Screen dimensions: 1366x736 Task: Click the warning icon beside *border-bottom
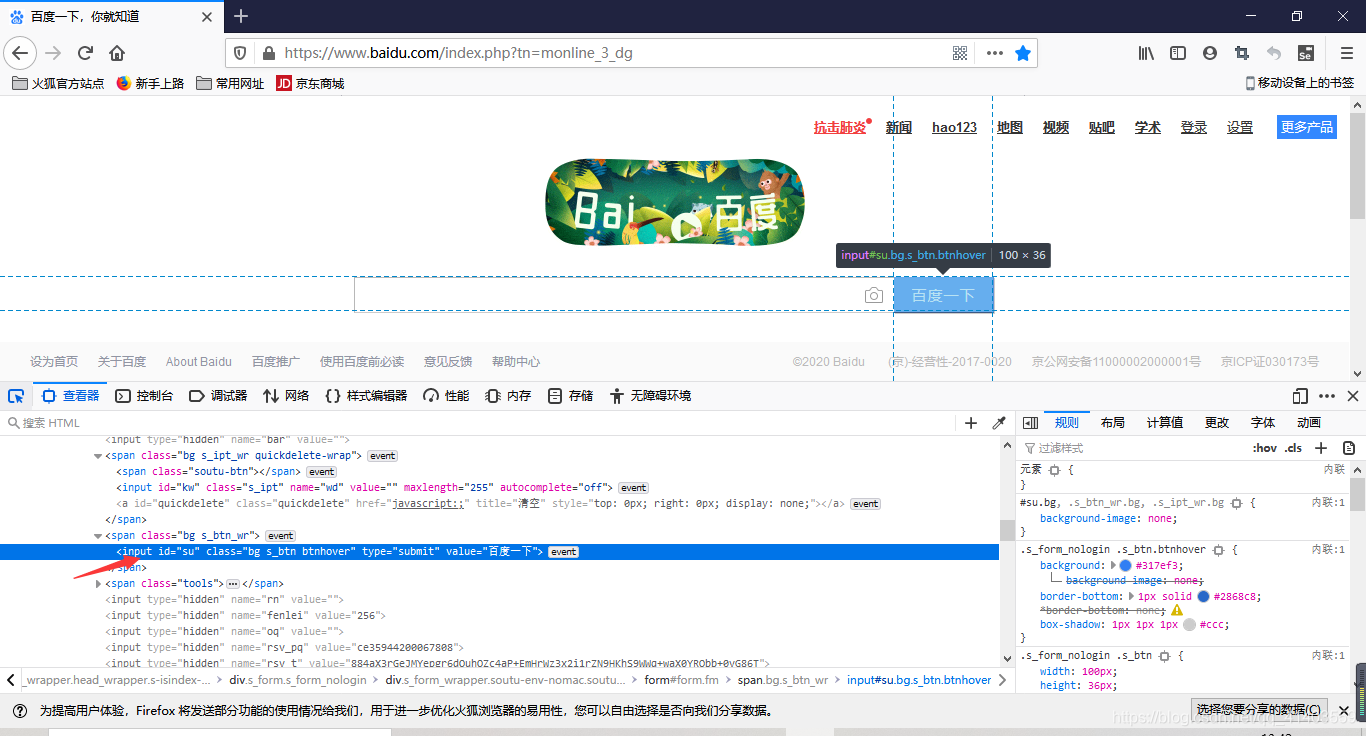(1177, 609)
